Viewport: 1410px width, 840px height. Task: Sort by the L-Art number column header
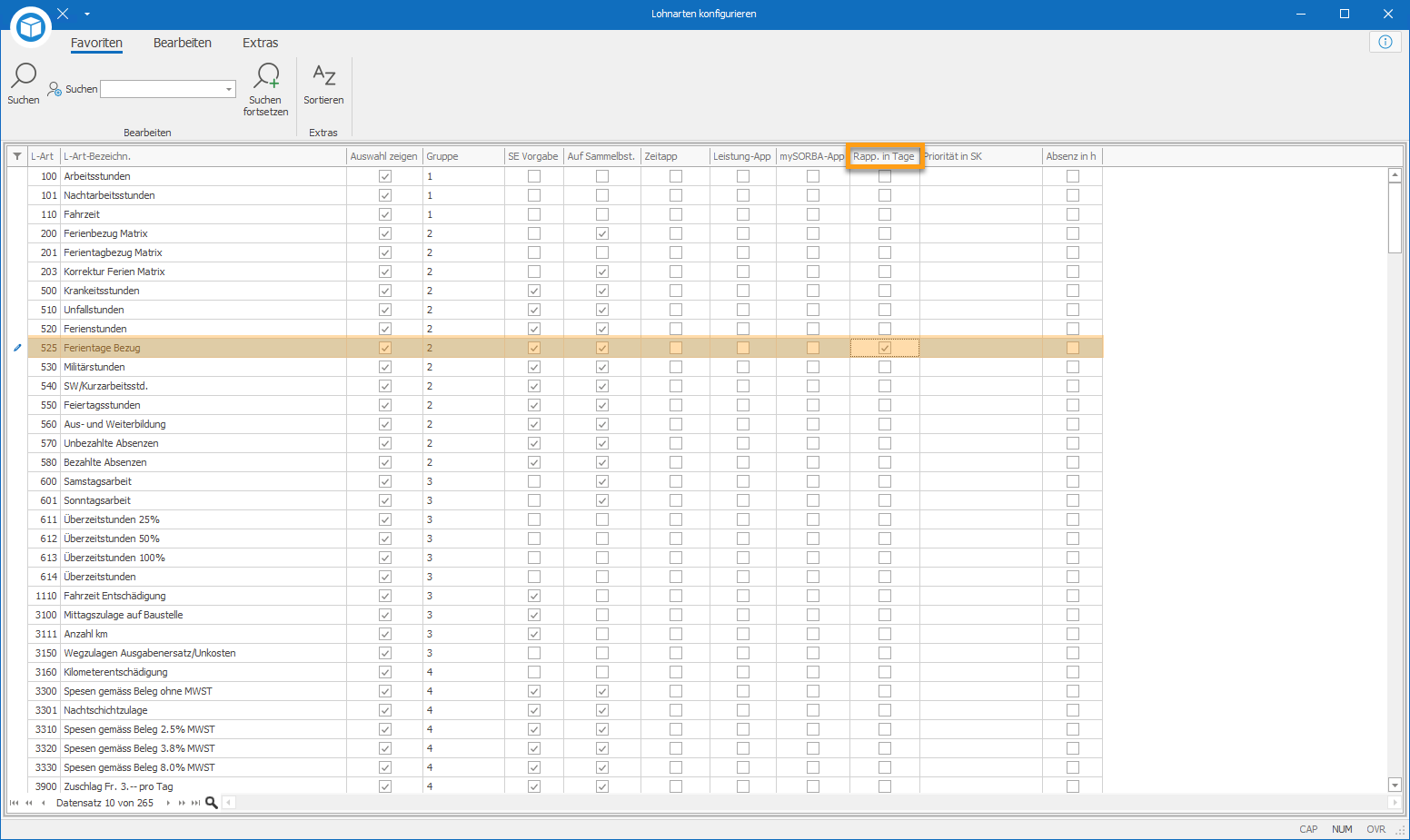[44, 156]
